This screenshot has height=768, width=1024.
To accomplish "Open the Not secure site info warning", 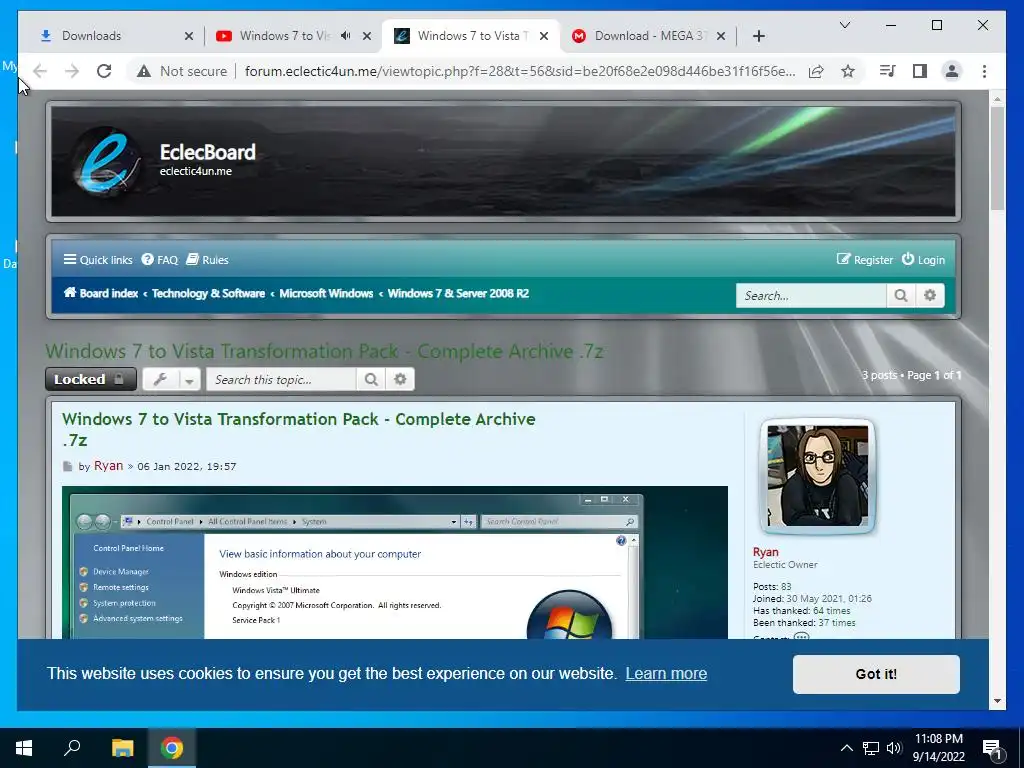I will pos(182,71).
